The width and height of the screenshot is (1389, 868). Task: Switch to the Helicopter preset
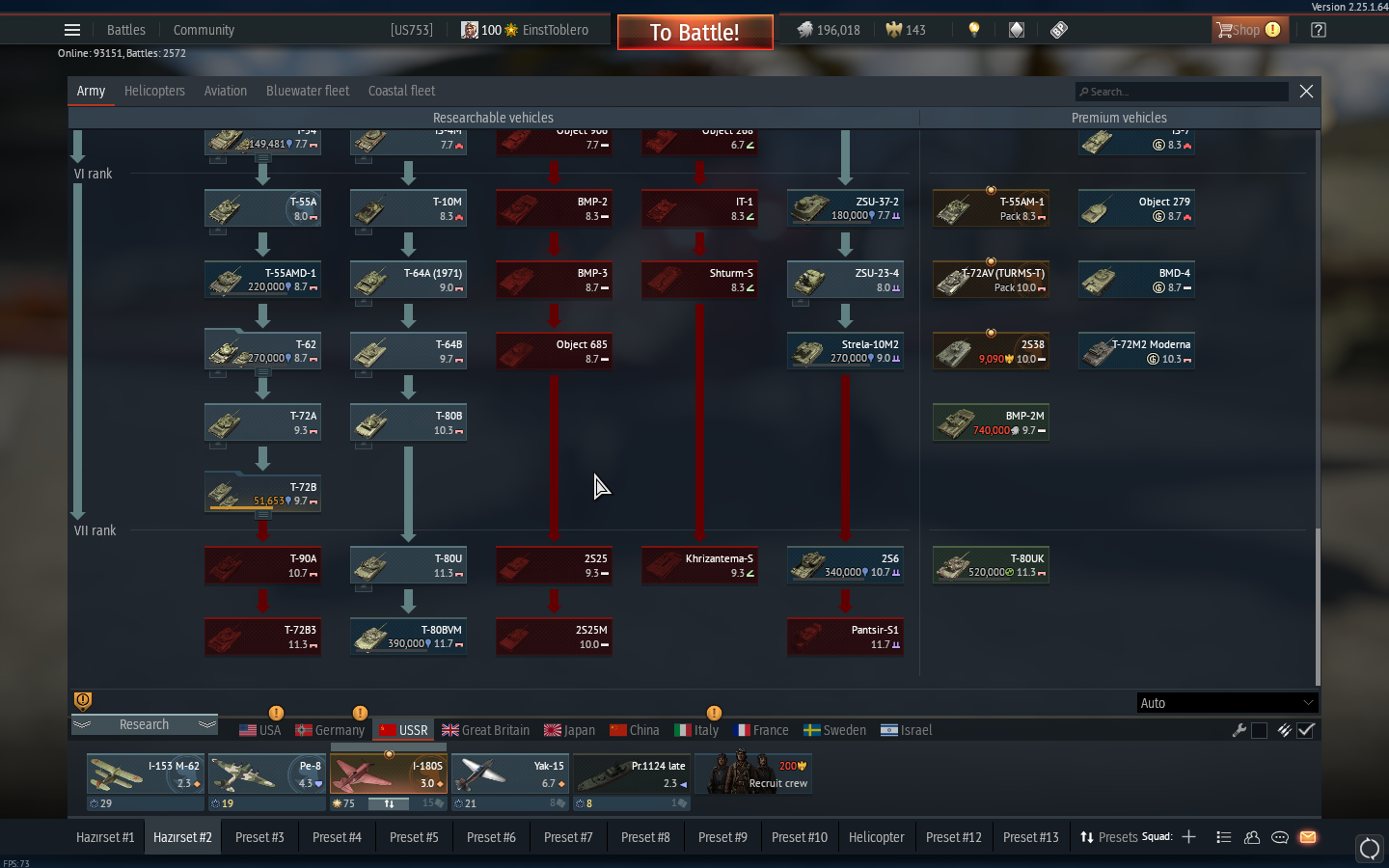877,837
